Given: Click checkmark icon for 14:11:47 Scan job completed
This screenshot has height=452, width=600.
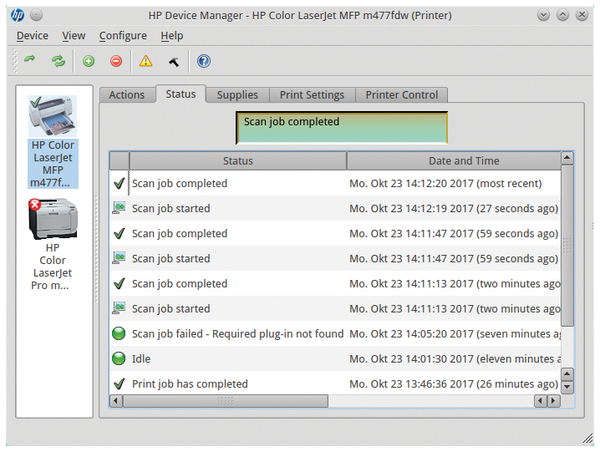Looking at the screenshot, I should (x=119, y=233).
